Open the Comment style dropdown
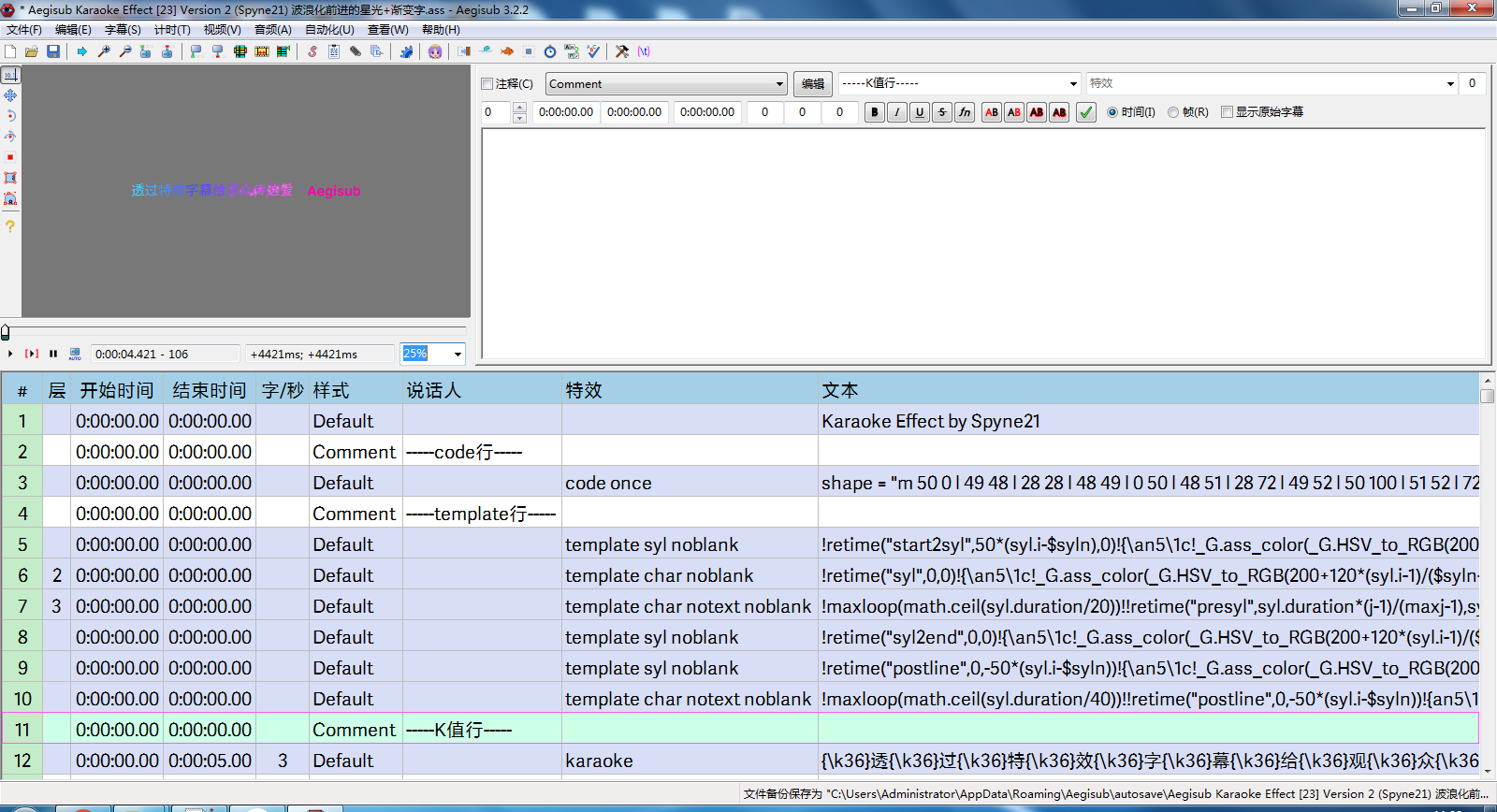This screenshot has height=812, width=1497. point(666,84)
